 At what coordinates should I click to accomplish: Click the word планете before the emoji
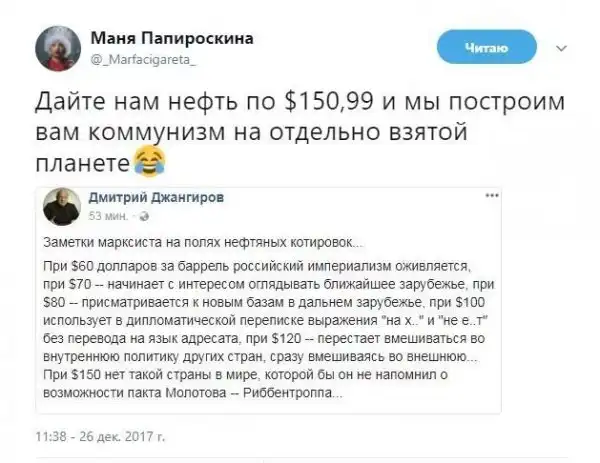(x=83, y=164)
